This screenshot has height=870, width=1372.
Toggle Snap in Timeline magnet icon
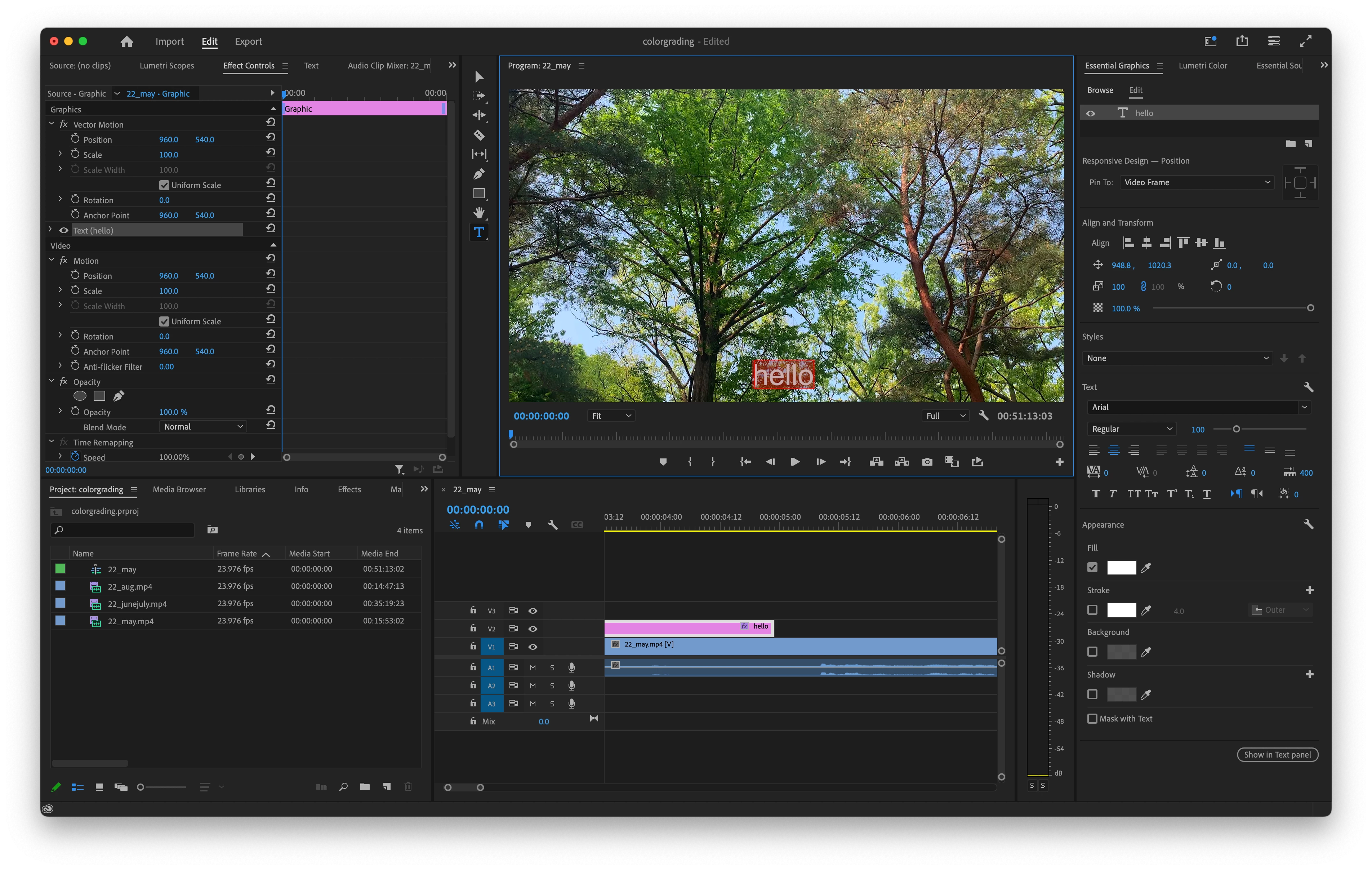click(478, 524)
